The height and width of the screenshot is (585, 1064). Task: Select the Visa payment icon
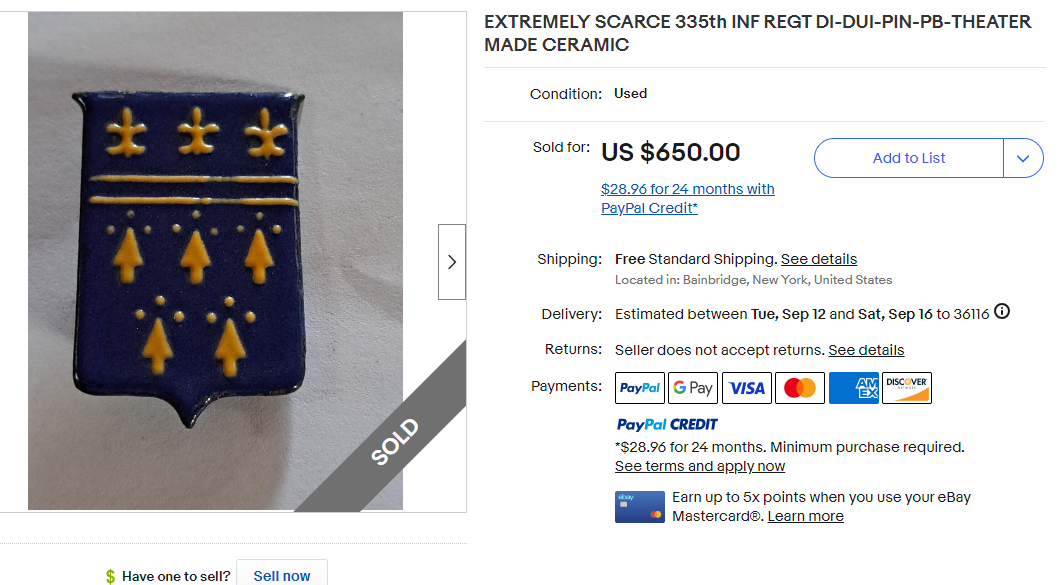click(746, 388)
